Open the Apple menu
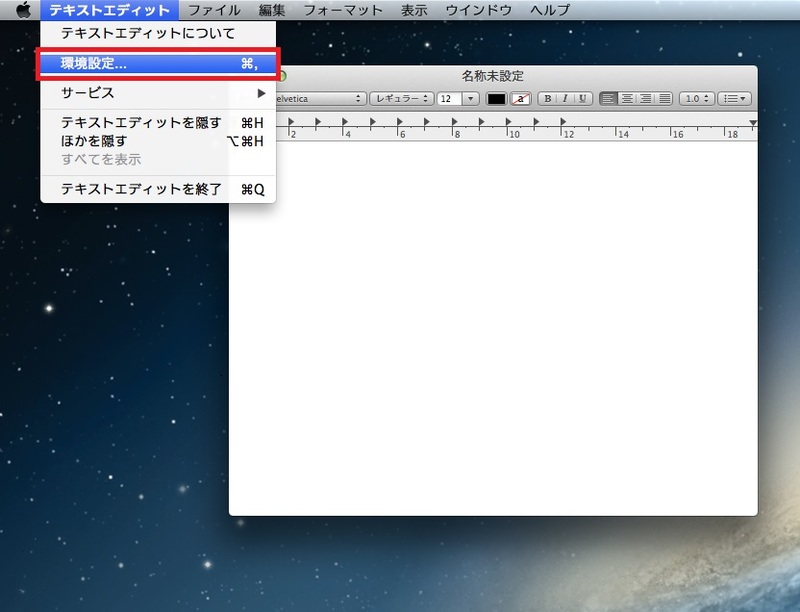This screenshot has width=800, height=612. point(23,10)
